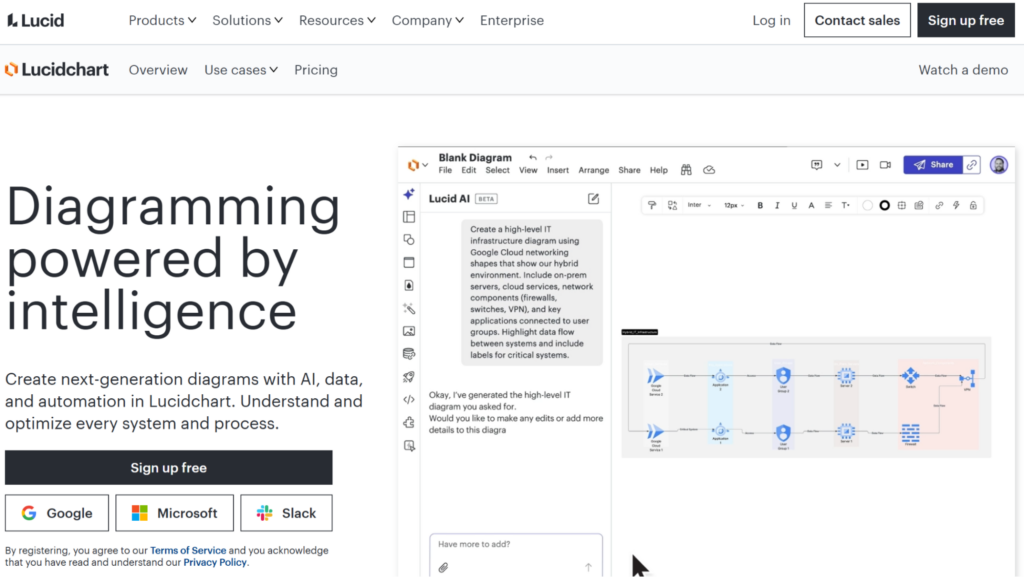Toggle underline formatting in diagram toolbar
The image size is (1024, 577).
794,205
